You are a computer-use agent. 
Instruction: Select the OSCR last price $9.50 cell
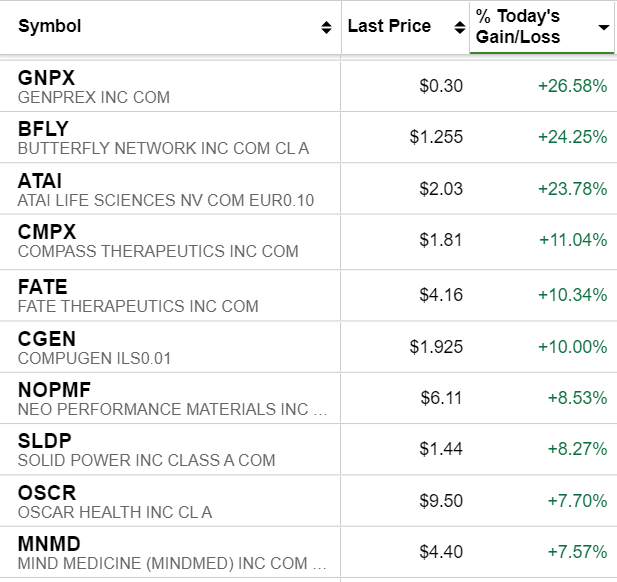(441, 502)
